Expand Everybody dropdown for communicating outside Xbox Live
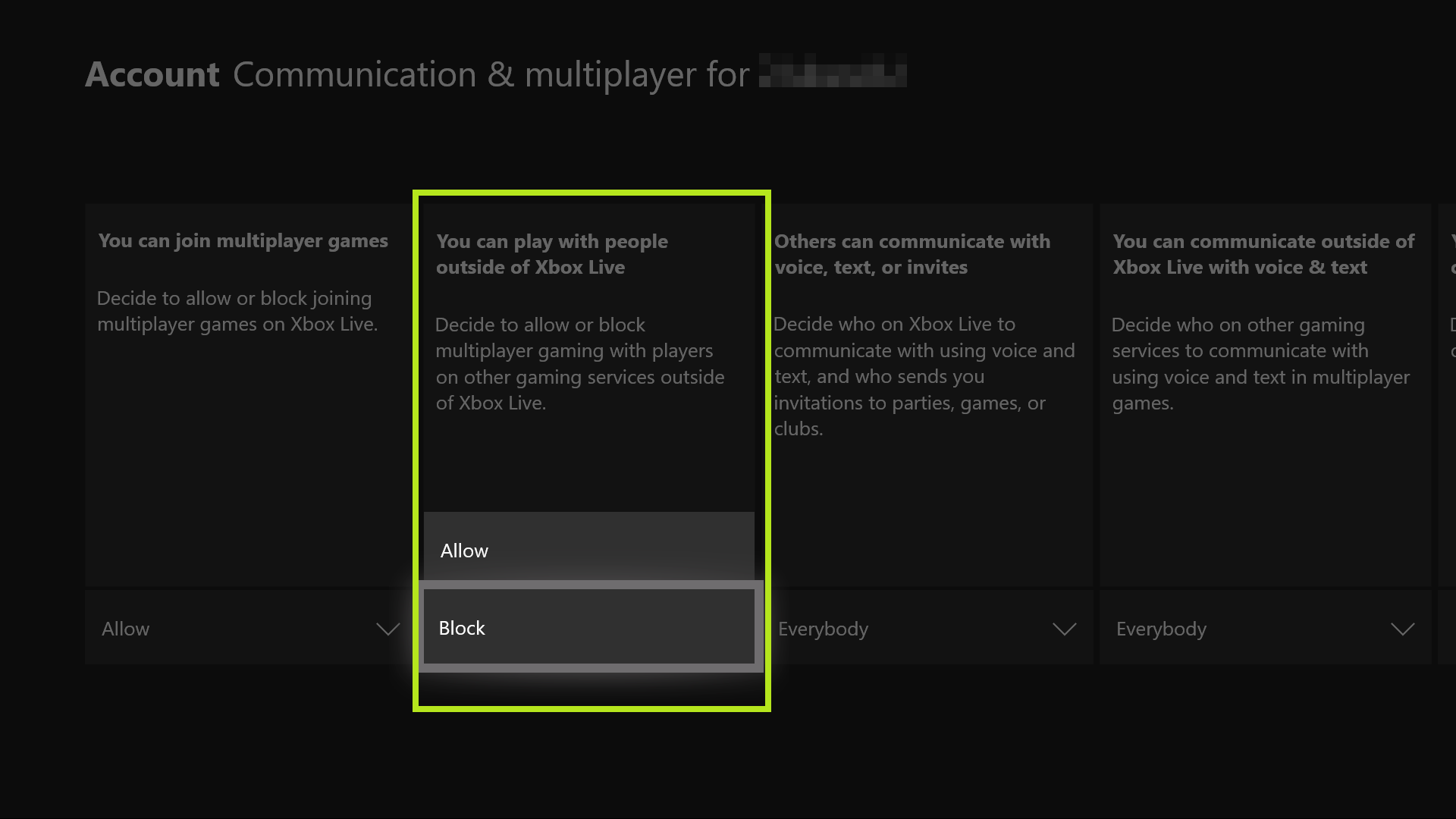 (x=1263, y=629)
